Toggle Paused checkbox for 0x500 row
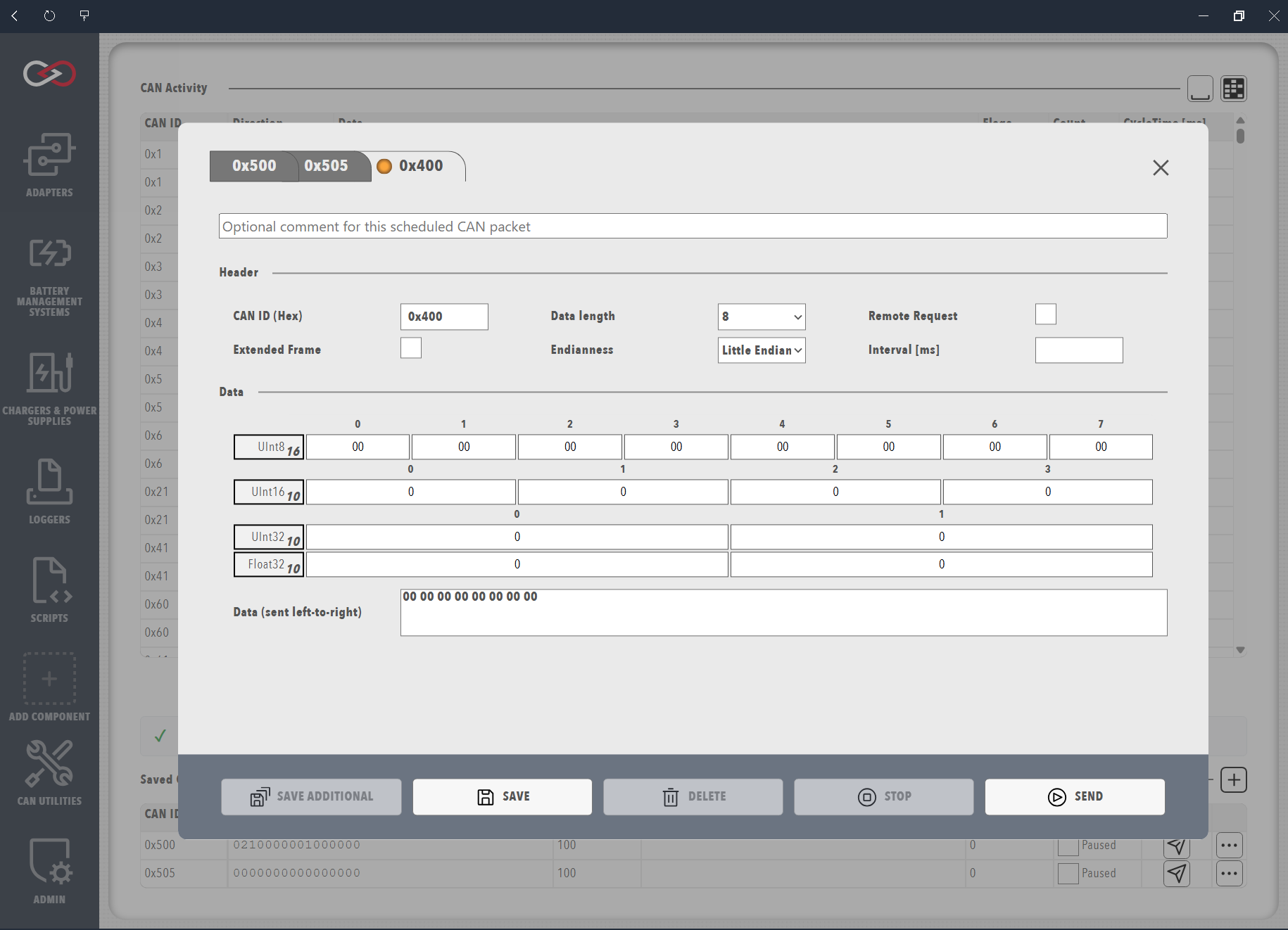Viewport: 1288px width, 930px height. click(x=1068, y=845)
